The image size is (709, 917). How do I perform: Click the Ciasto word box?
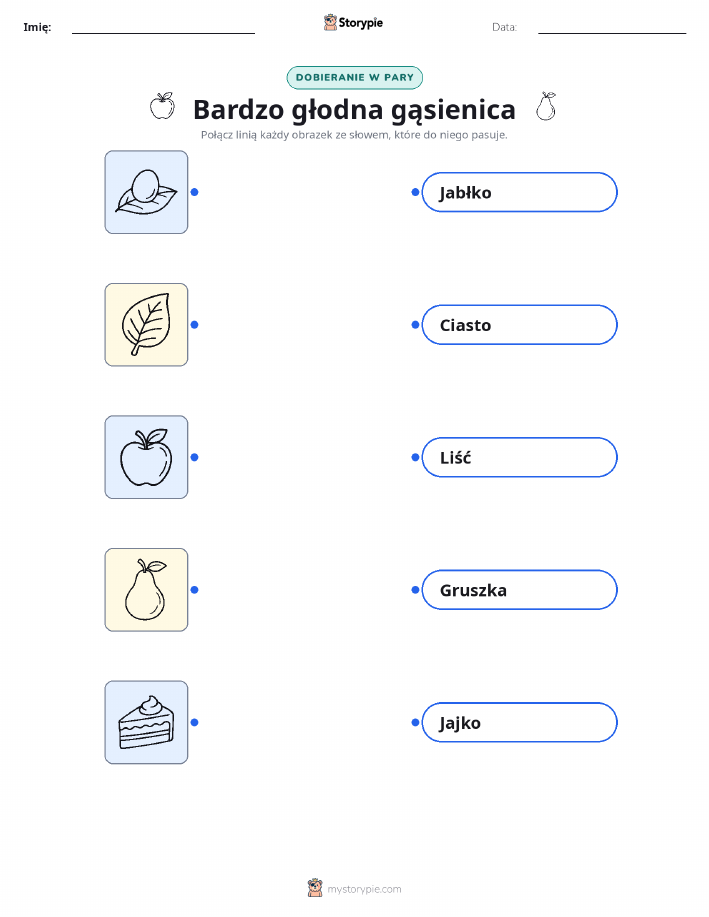(x=519, y=325)
